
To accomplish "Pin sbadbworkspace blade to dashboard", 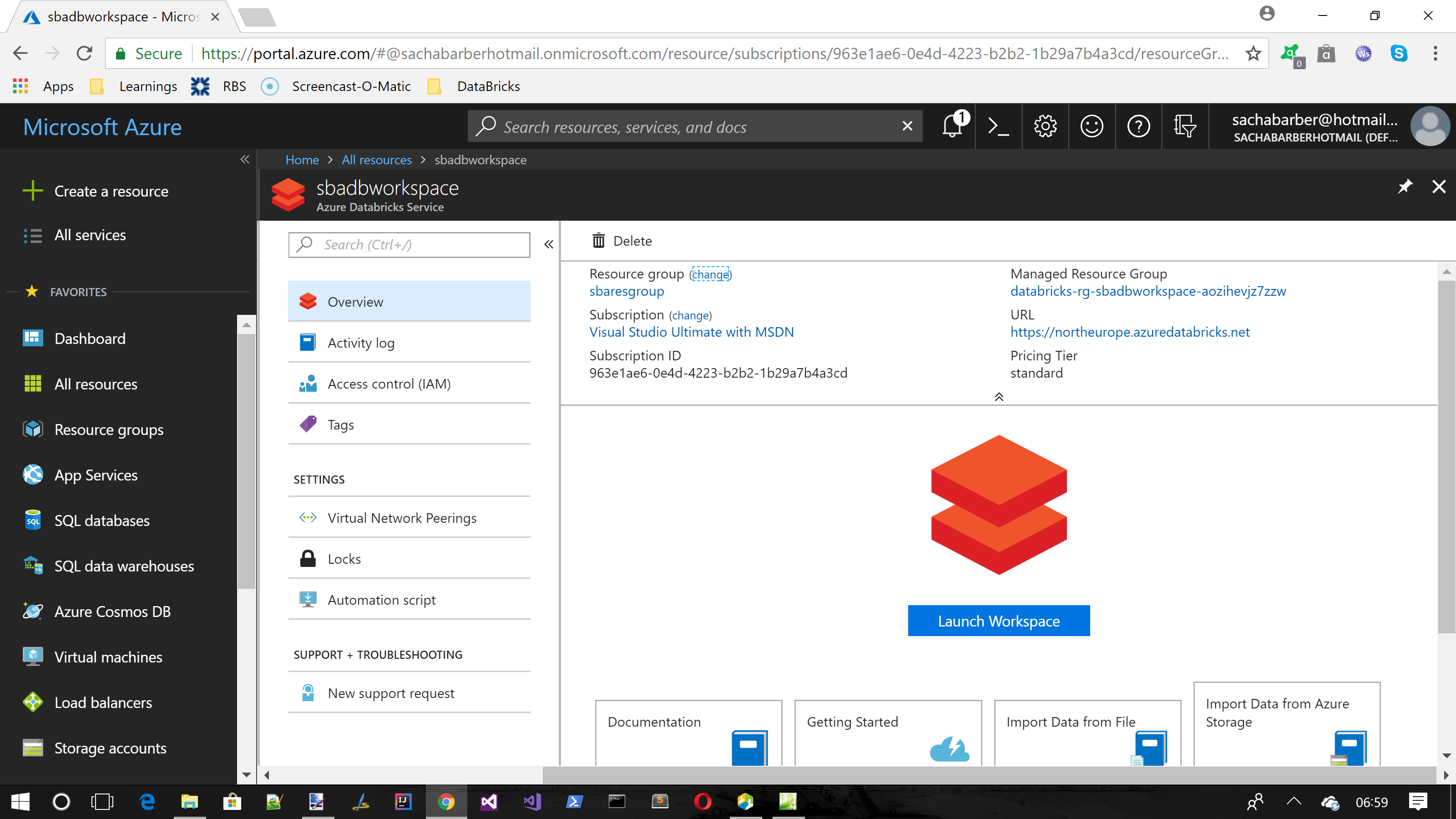I will click(x=1405, y=187).
